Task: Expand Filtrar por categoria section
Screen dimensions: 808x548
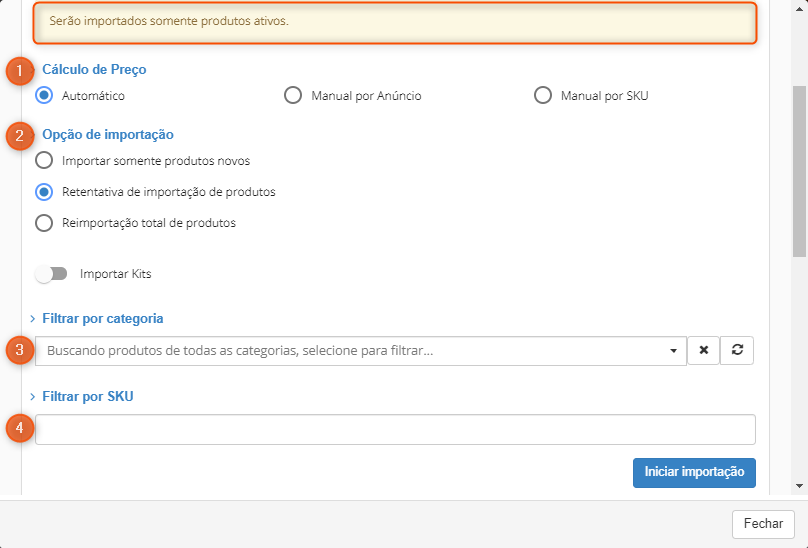Action: point(102,319)
